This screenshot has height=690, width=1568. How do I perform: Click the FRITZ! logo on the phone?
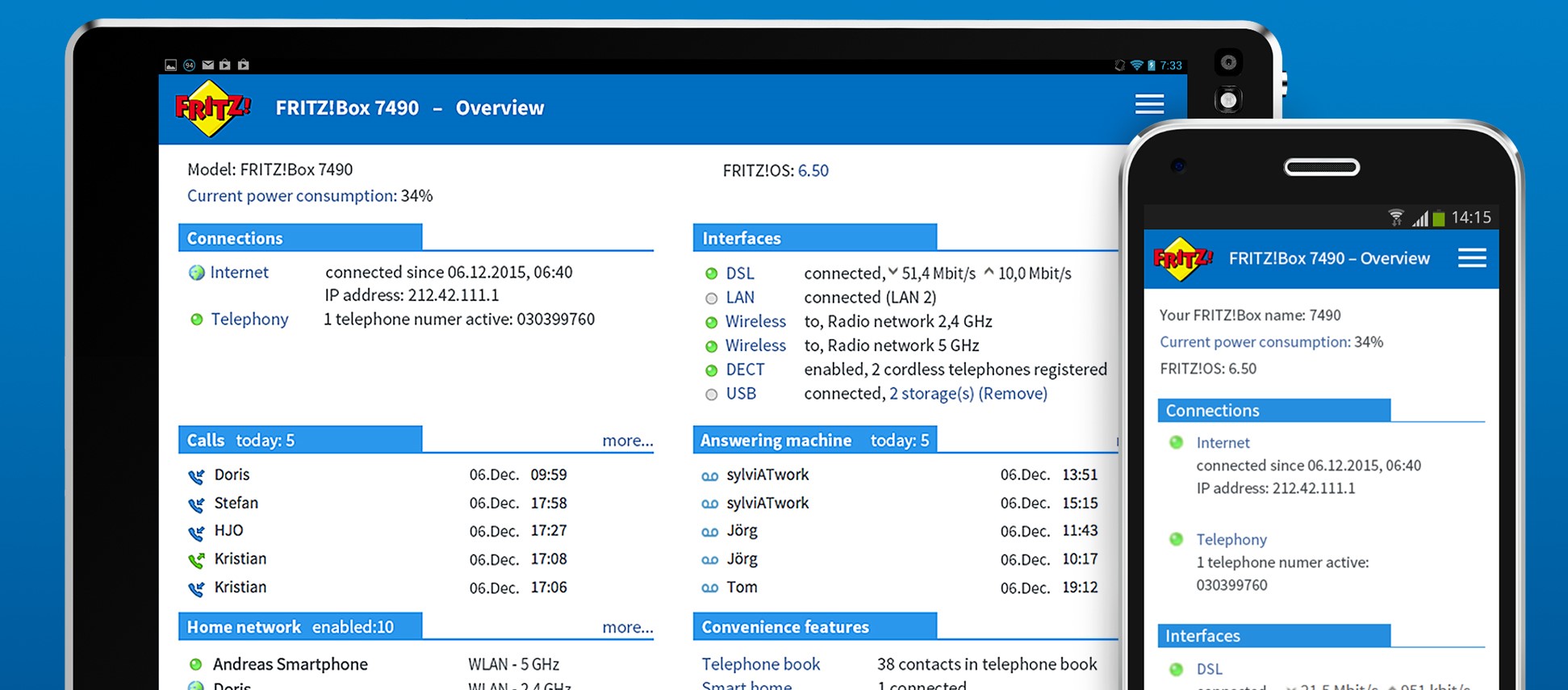[x=1183, y=258]
